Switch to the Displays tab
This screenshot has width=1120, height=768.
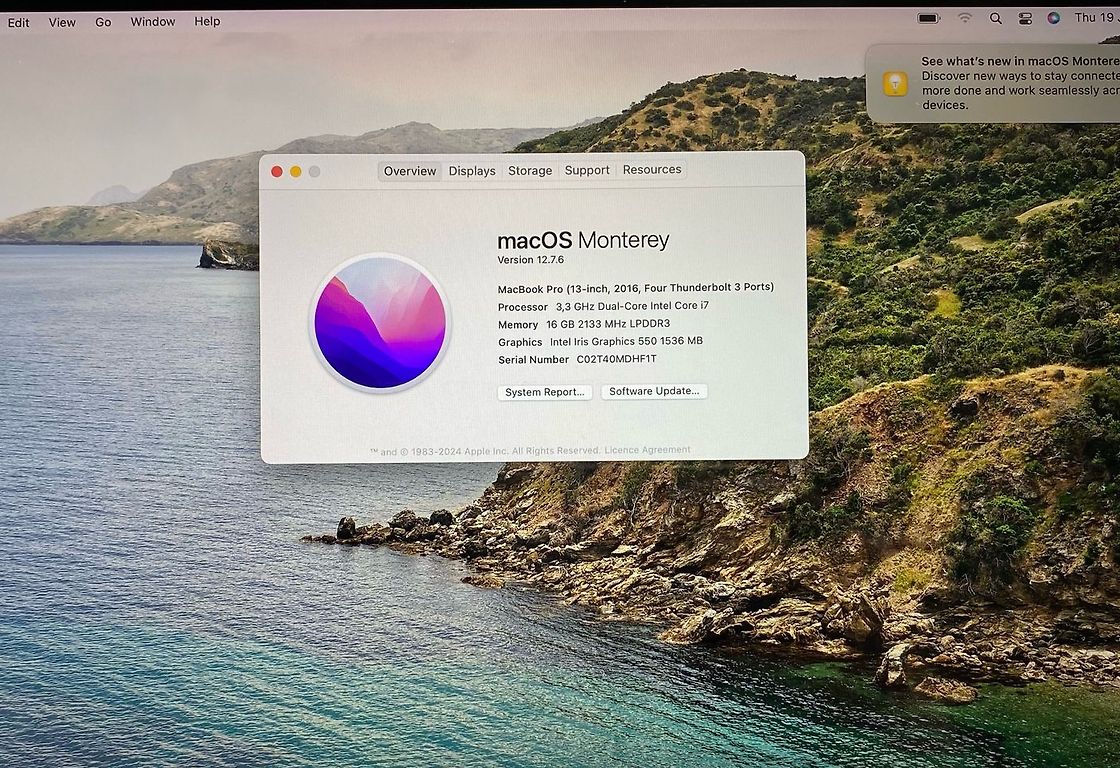[x=472, y=171]
